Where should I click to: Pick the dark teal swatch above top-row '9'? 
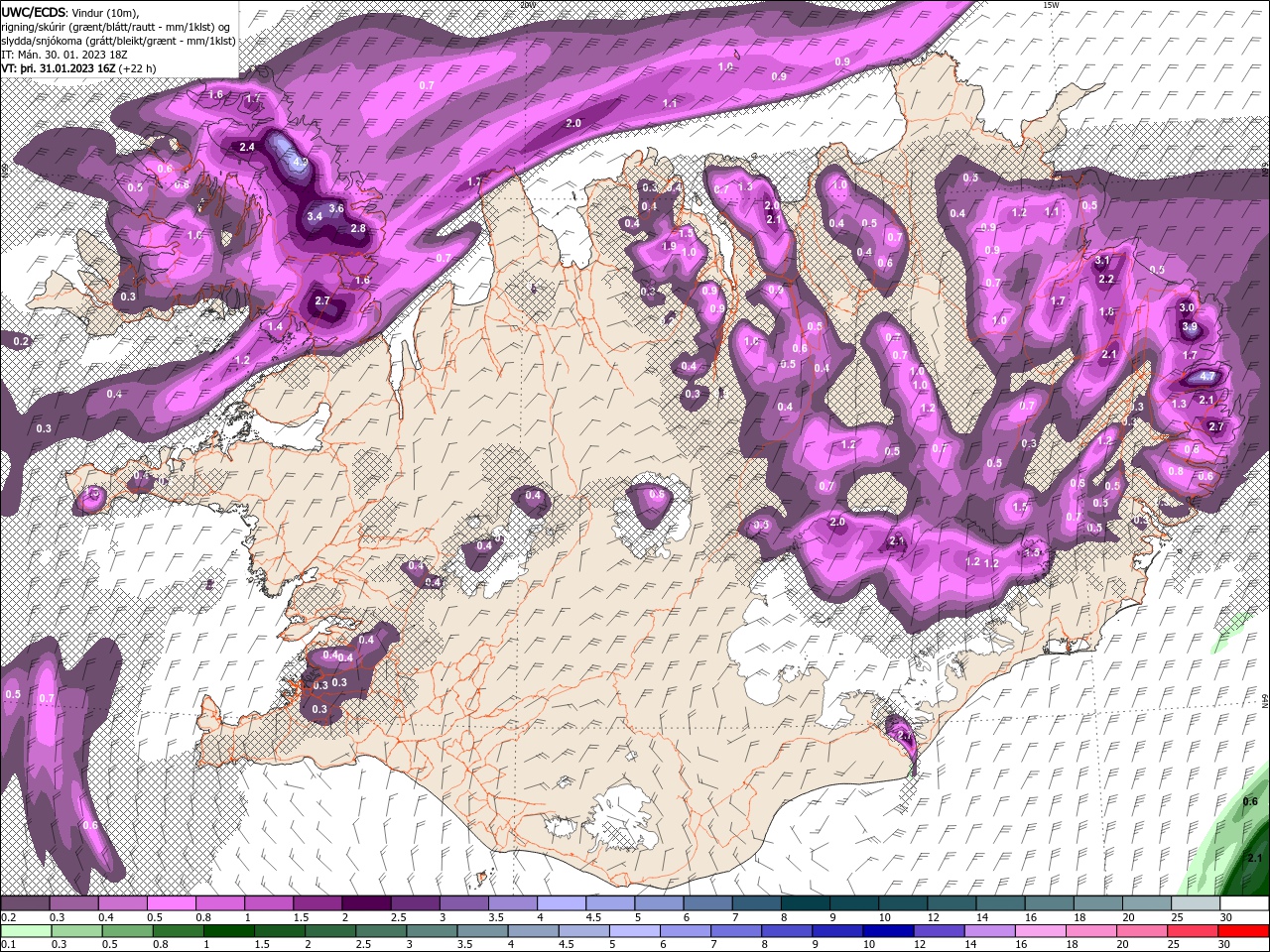853,903
